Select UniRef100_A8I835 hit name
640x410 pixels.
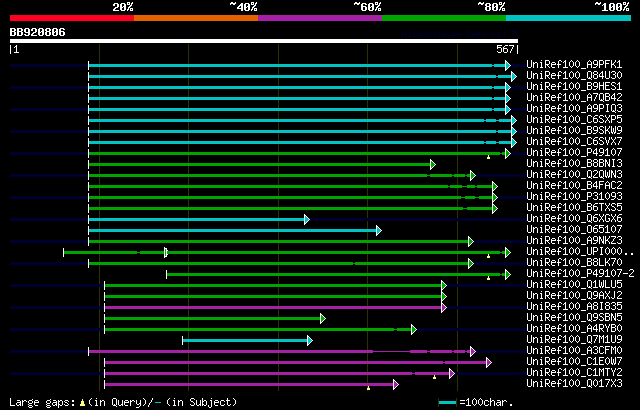pyautogui.click(x=574, y=307)
